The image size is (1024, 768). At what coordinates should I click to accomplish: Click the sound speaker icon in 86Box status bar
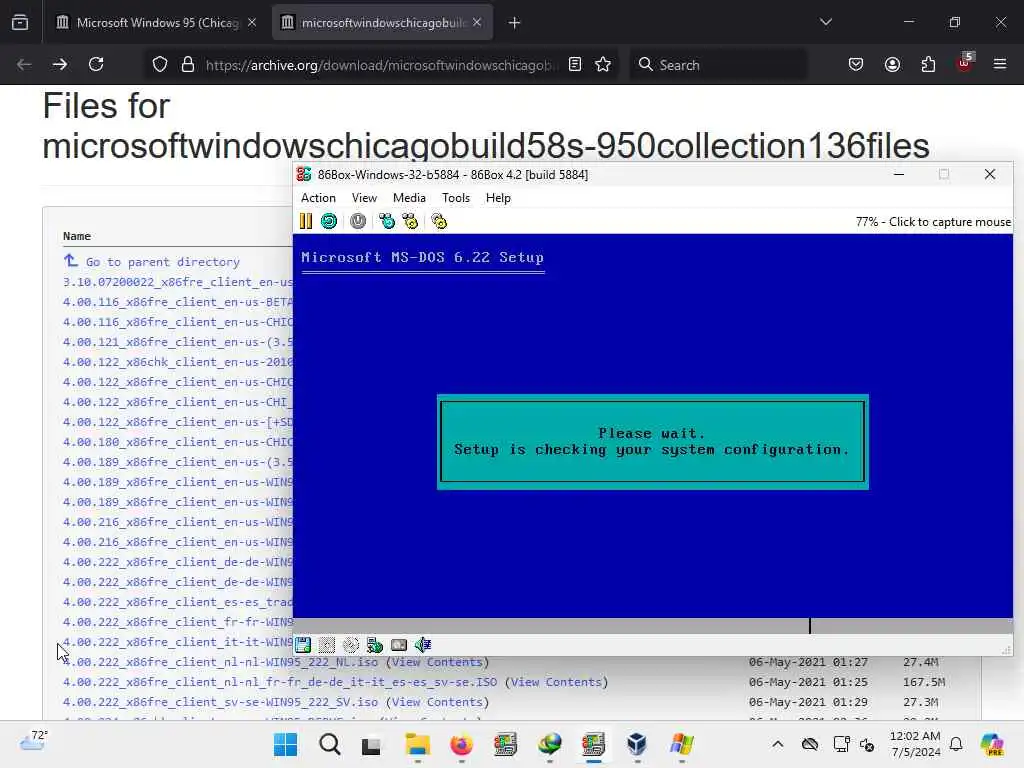click(423, 645)
